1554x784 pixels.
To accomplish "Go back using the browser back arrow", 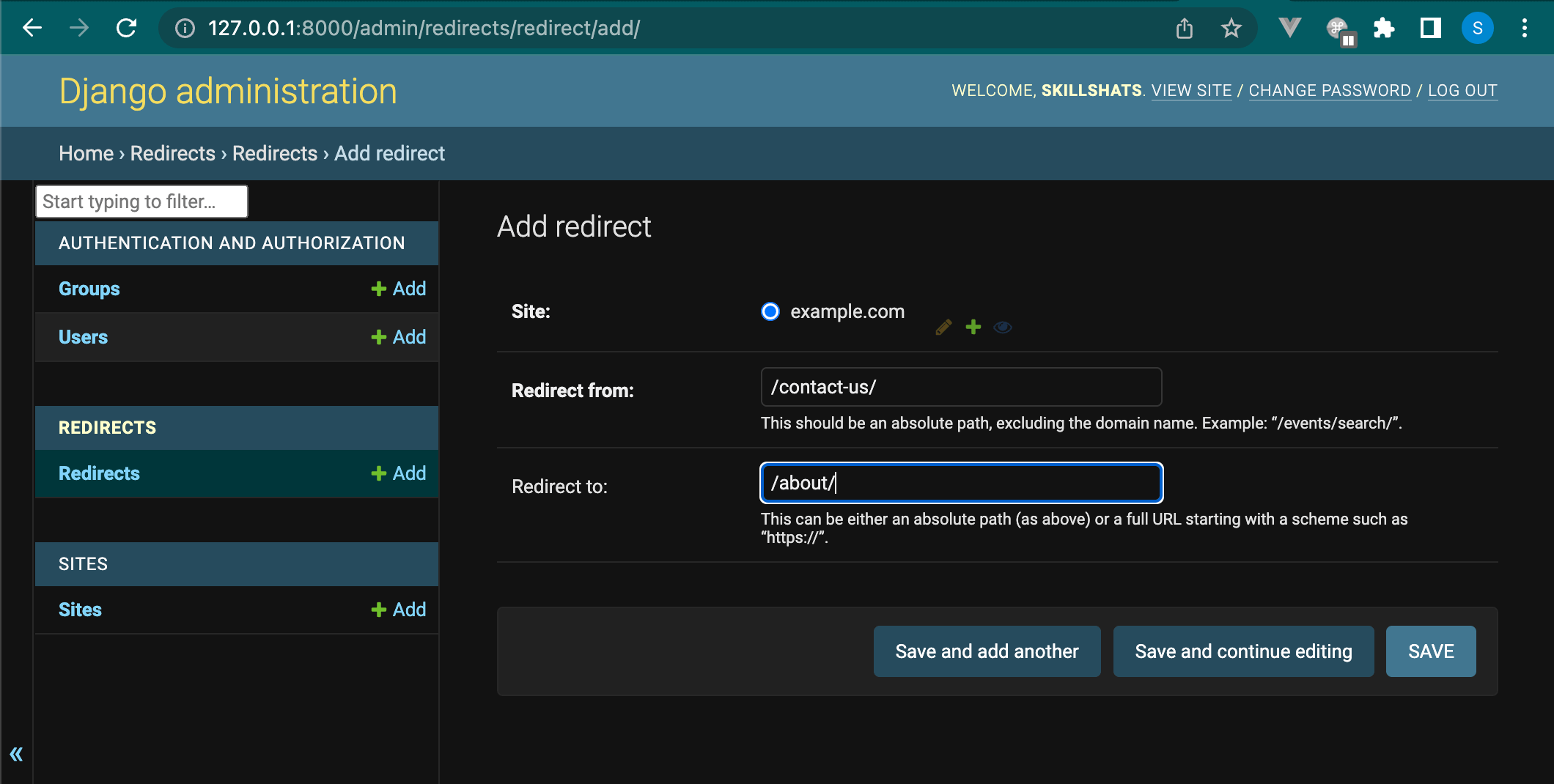I will coord(32,29).
